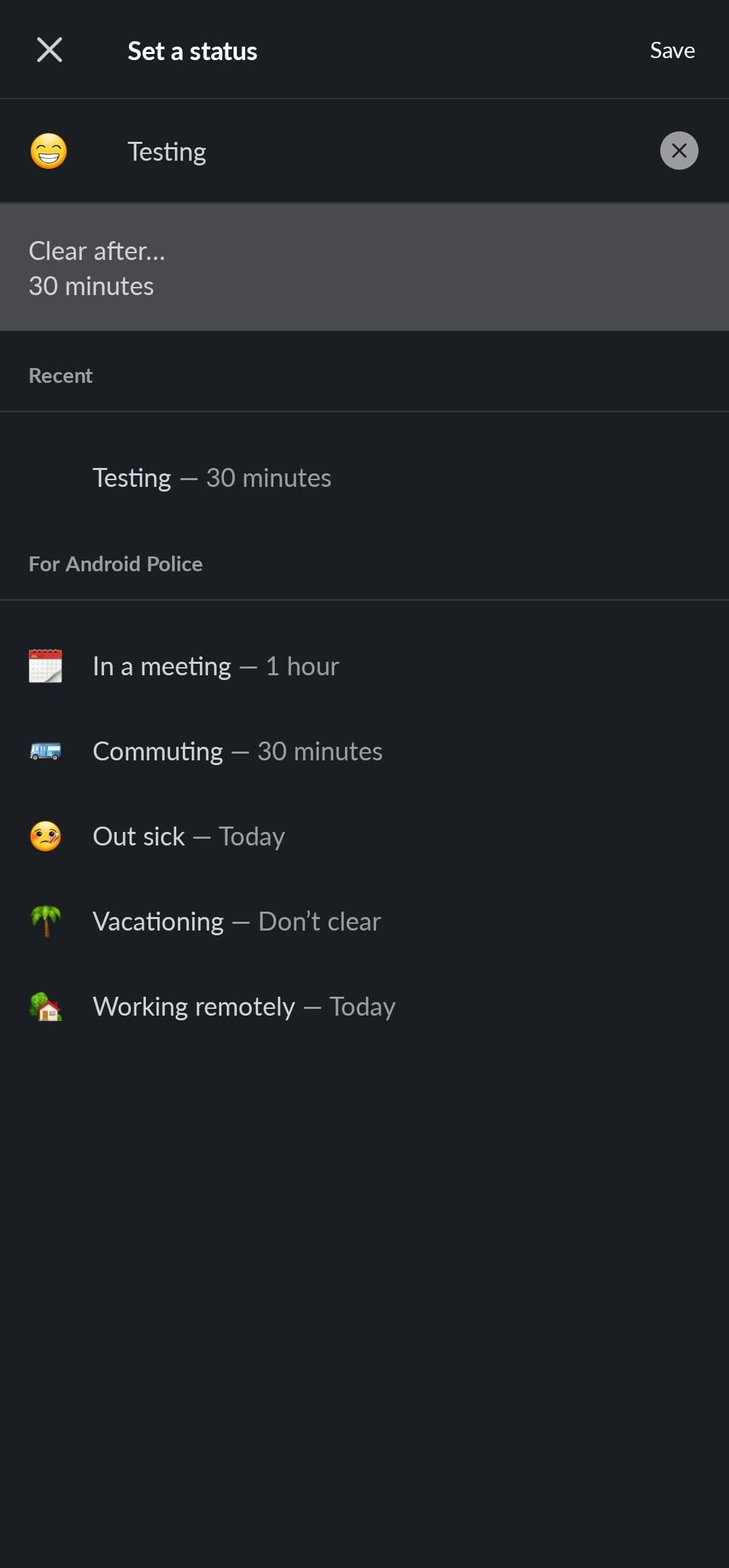729x1568 pixels.
Task: Expand clear-after options for the status
Action: (x=364, y=267)
